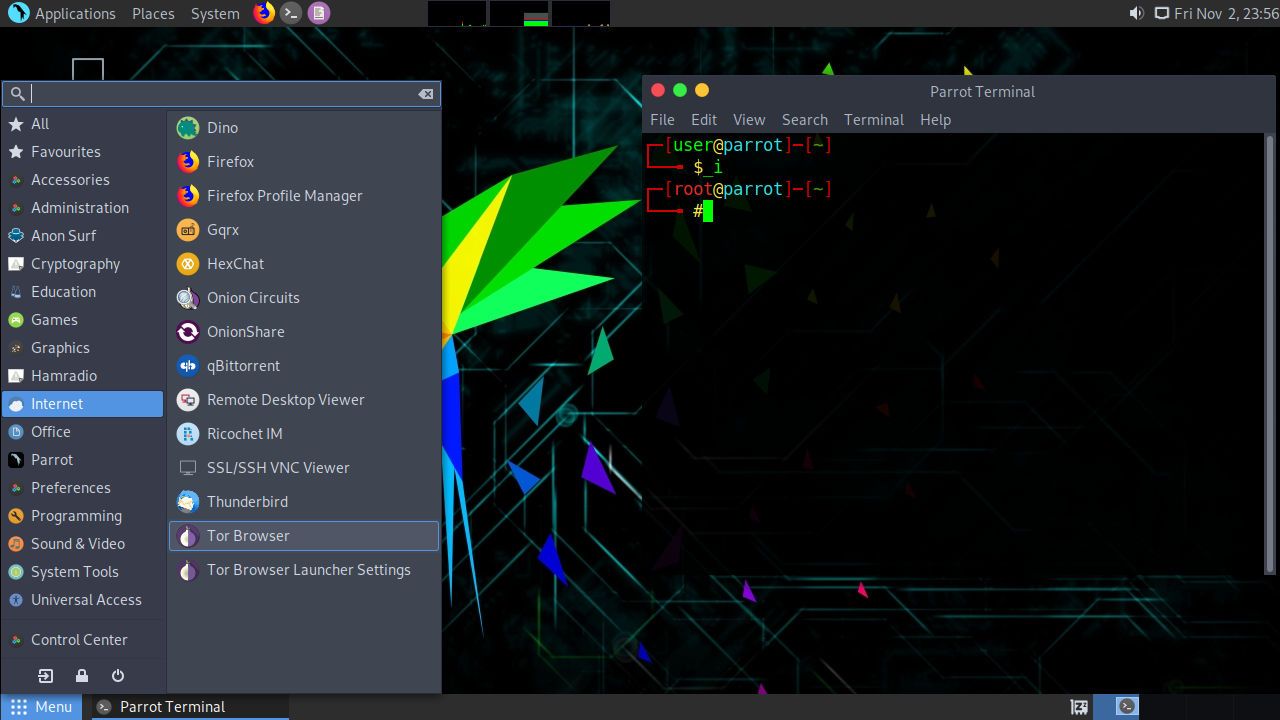Viewport: 1280px width, 720px height.
Task: Show the Education category
Action: [x=83, y=291]
